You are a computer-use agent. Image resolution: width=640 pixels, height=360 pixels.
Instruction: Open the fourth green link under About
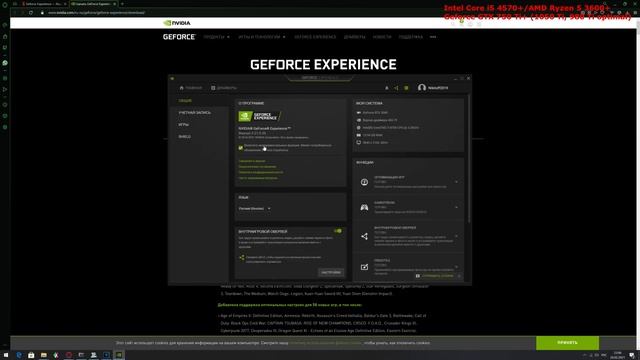click(258, 178)
